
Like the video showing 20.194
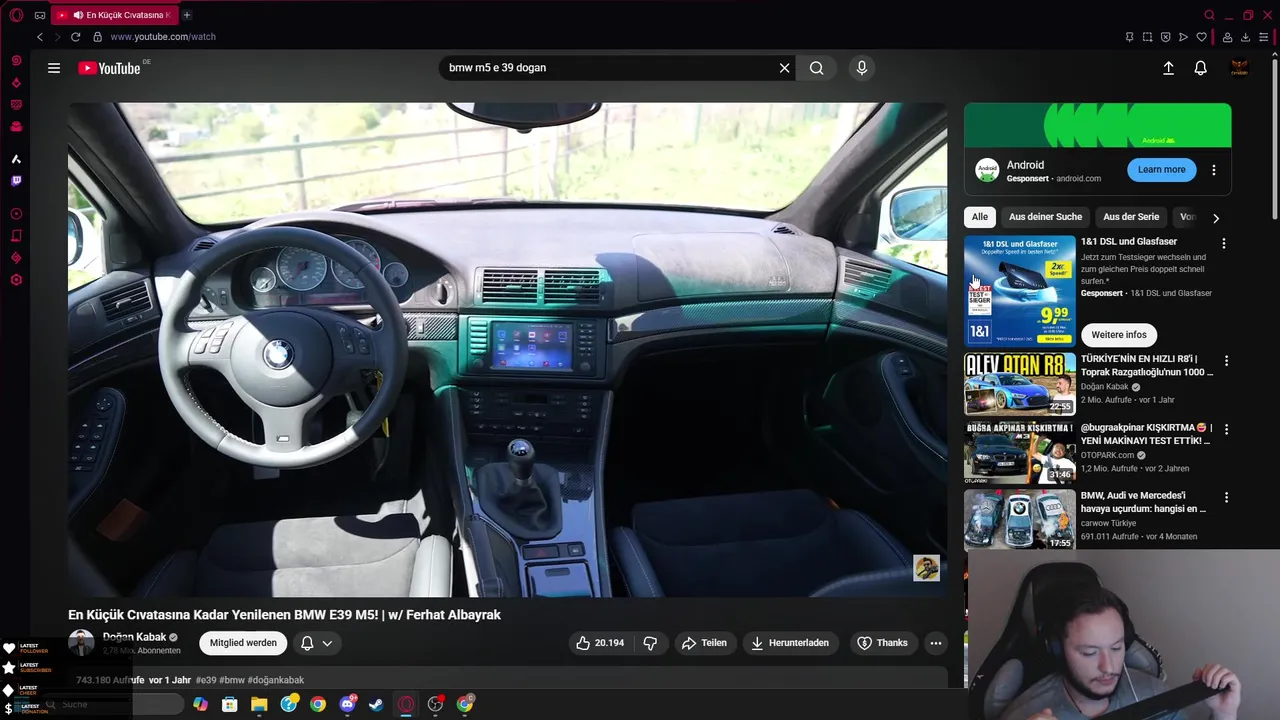(600, 643)
